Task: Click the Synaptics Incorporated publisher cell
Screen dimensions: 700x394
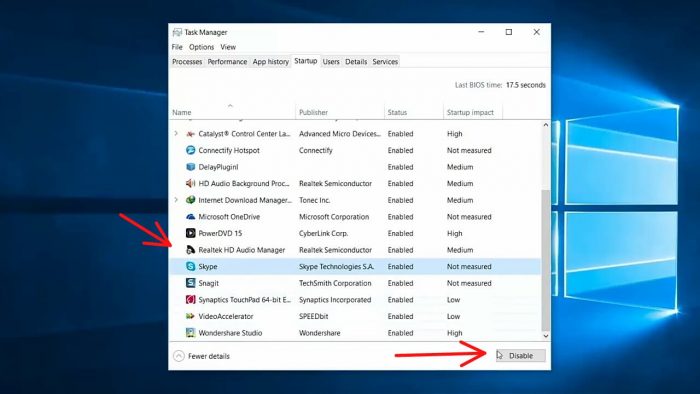Action: pyautogui.click(x=335, y=299)
